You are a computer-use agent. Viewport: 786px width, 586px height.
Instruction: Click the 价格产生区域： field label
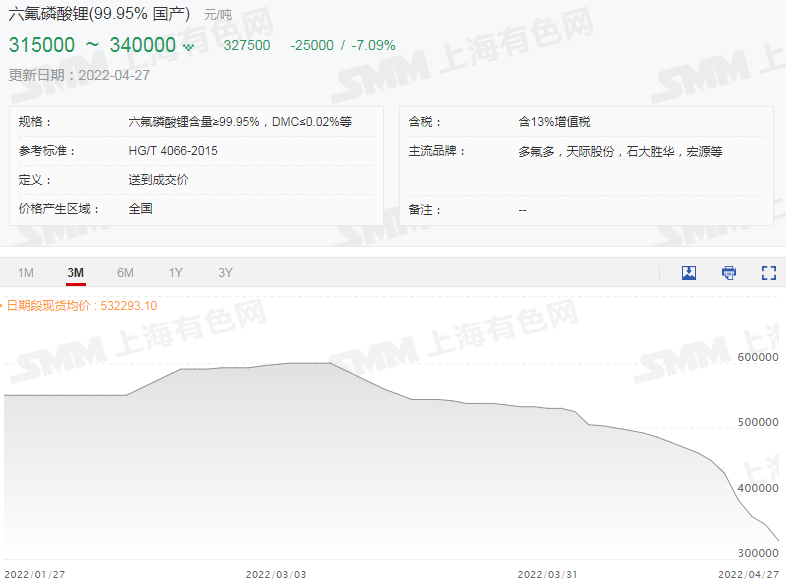tap(59, 209)
